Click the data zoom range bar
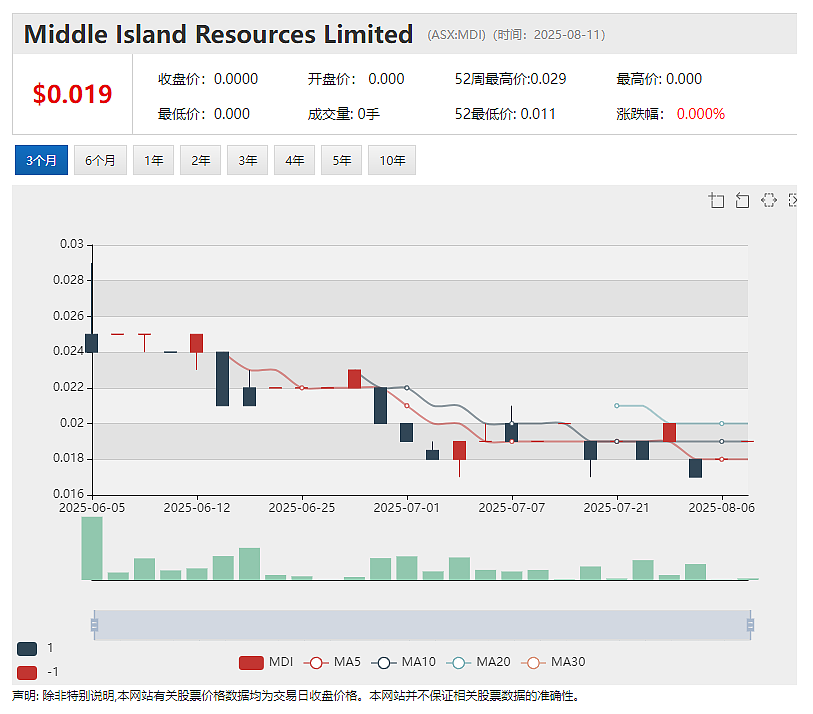Viewport: 813px width, 714px height. pyautogui.click(x=422, y=625)
